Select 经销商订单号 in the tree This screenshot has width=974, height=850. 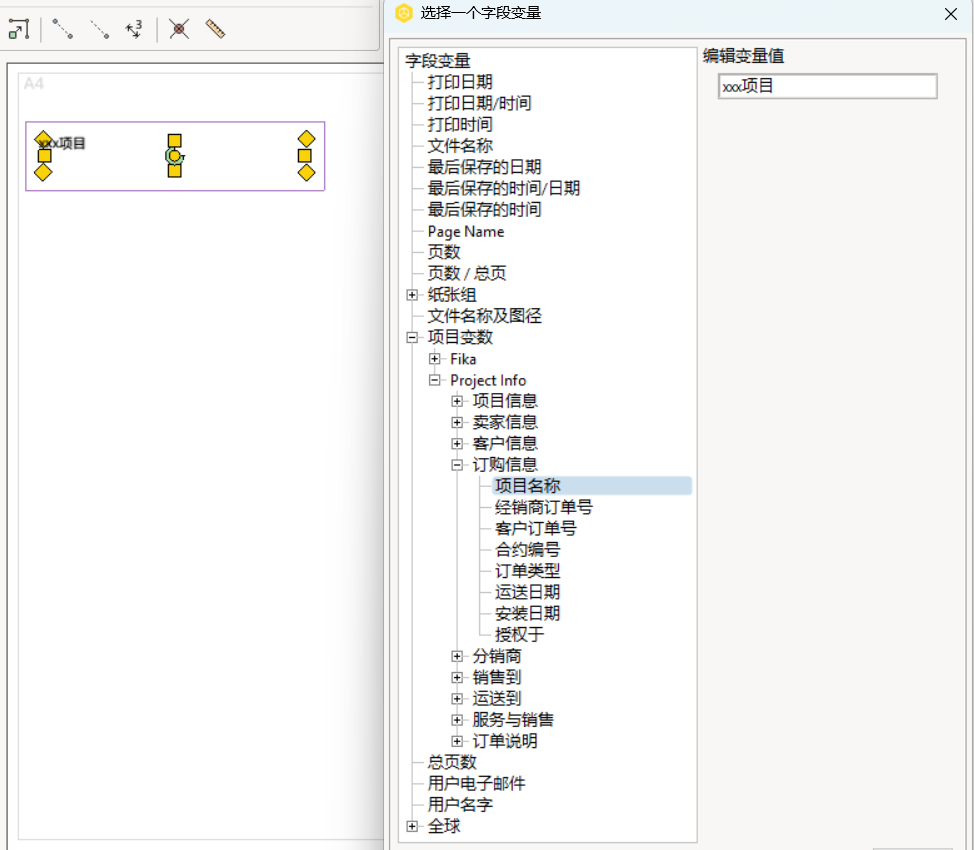point(544,507)
